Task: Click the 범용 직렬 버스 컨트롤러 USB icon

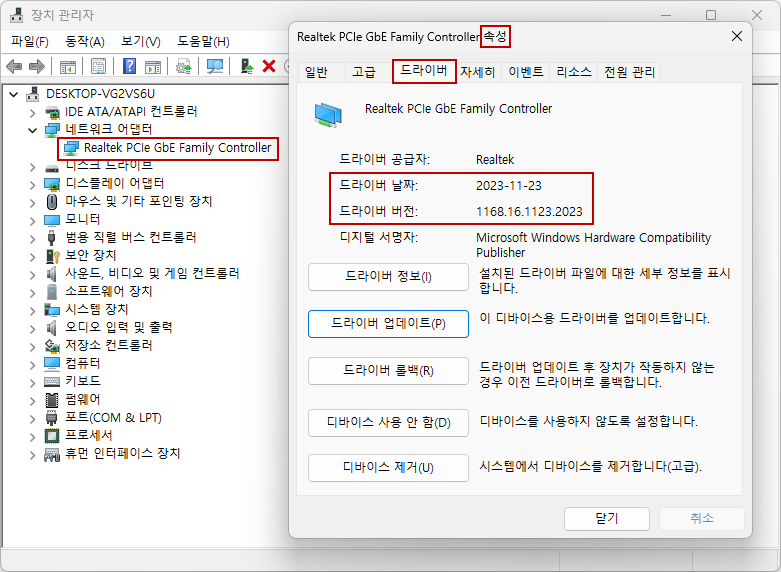Action: click(x=51, y=238)
